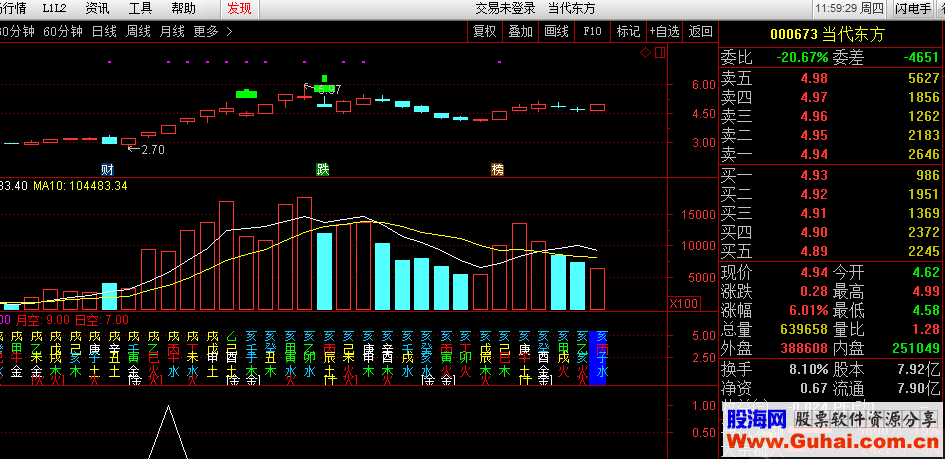
Task: Click the 日空: 7.00 indicator label
Action: [x=102, y=320]
